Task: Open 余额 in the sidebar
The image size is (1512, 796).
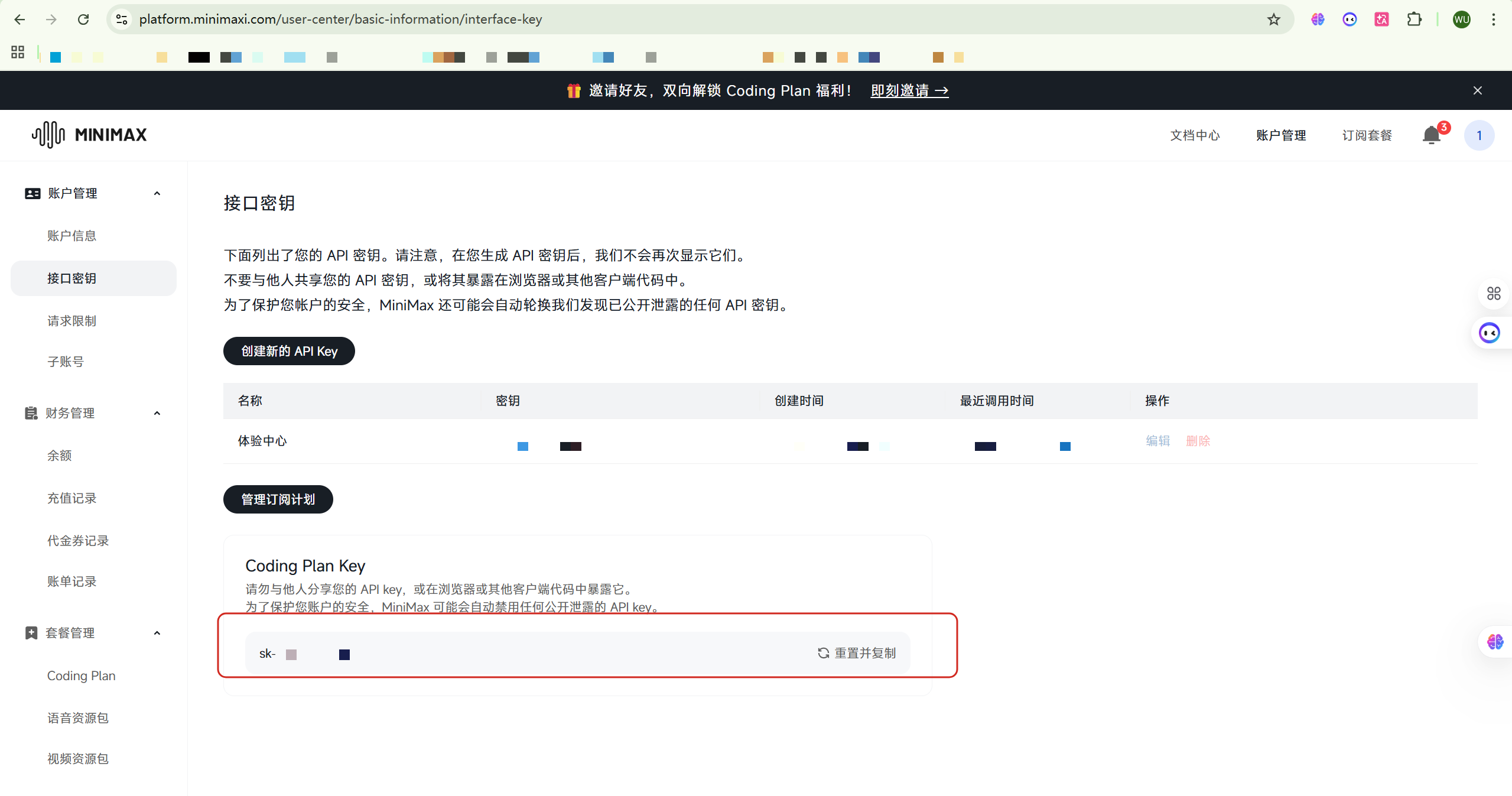Action: tap(59, 456)
